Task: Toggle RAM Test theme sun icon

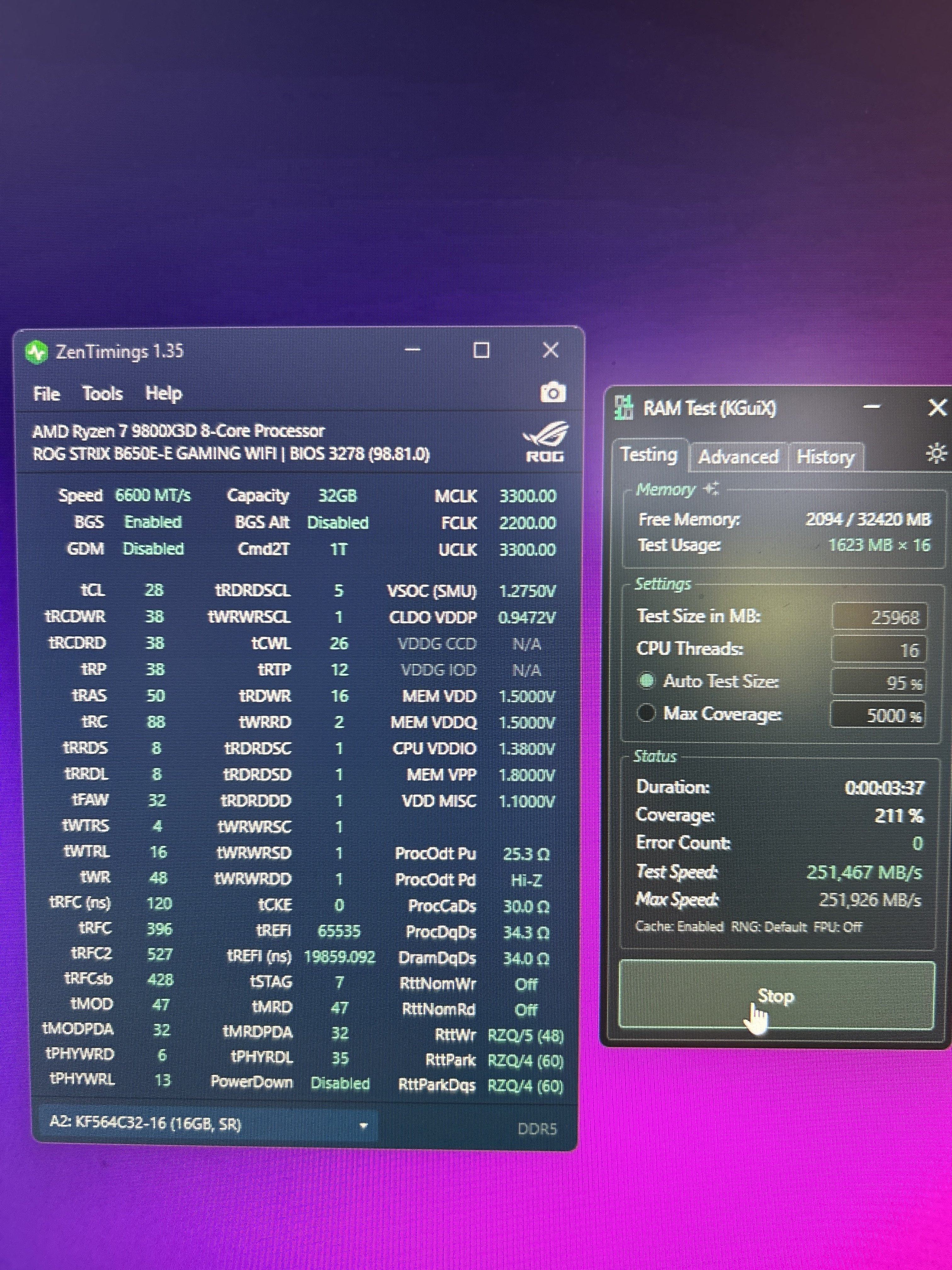Action: pos(936,454)
